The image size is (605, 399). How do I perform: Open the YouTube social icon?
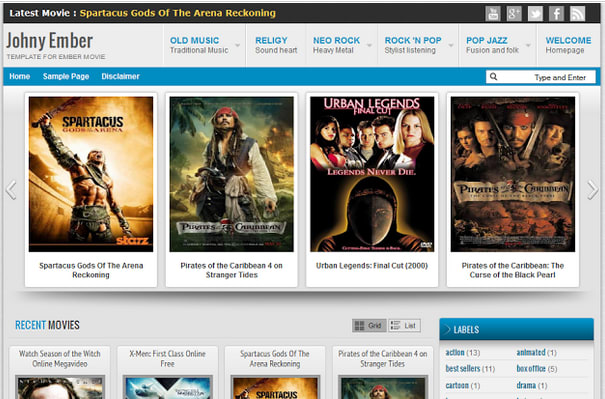click(x=493, y=14)
